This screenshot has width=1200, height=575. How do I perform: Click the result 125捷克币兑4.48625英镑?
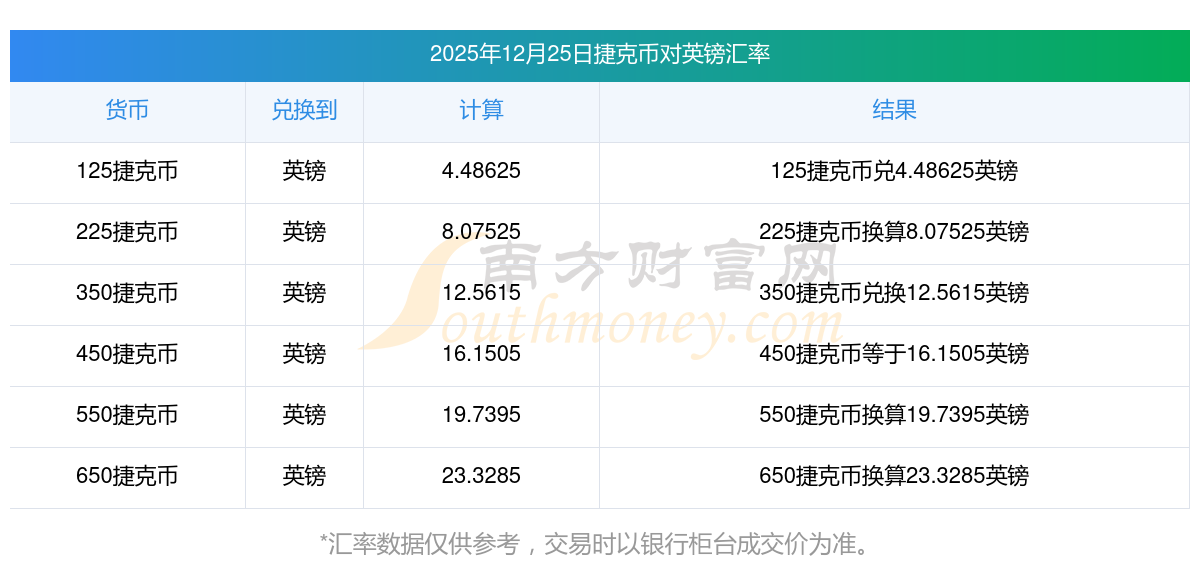894,171
